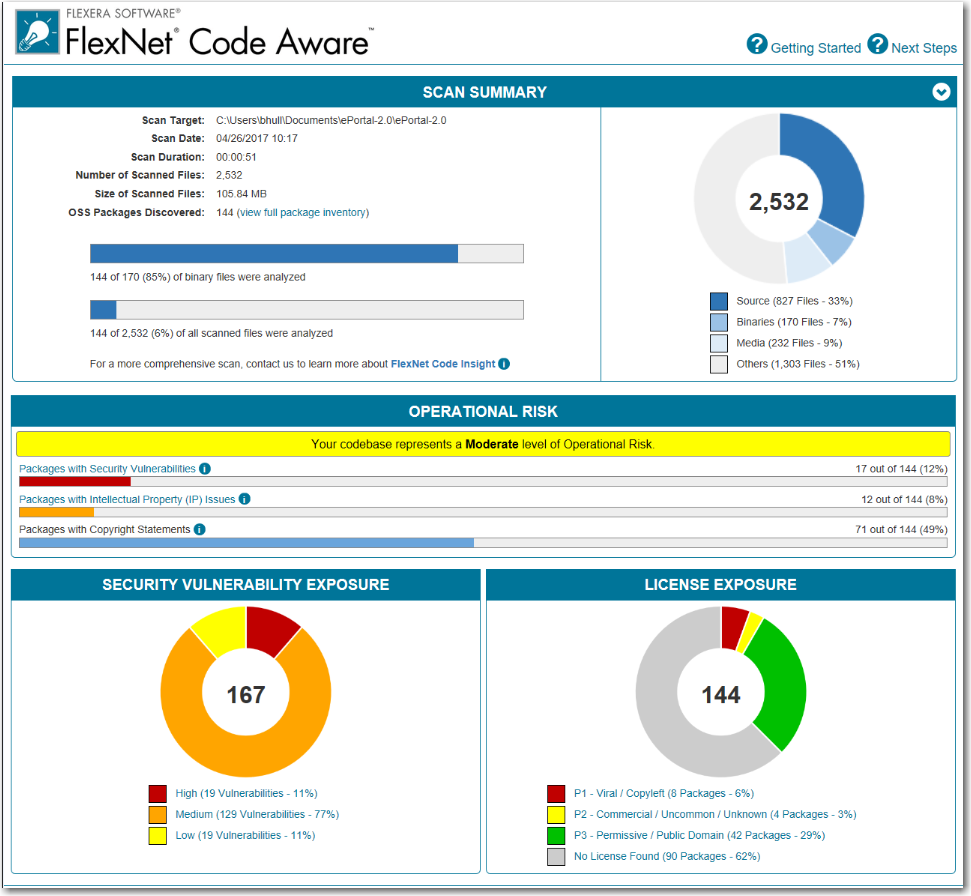
Task: Open view full package inventory link
Action: [x=303, y=212]
